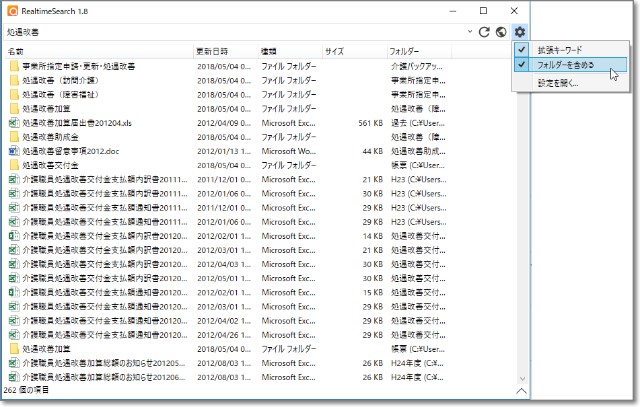Expand the search history dropdown arrow
The width and height of the screenshot is (640, 407).
469,32
